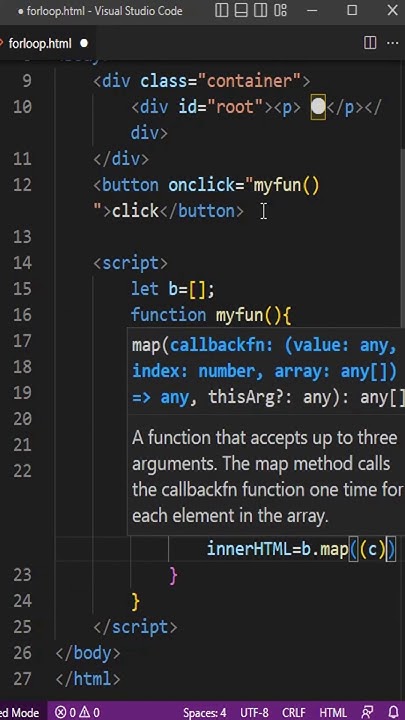The image size is (405, 720).
Task: Click line number 16 in the gutter
Action: click(x=22, y=315)
